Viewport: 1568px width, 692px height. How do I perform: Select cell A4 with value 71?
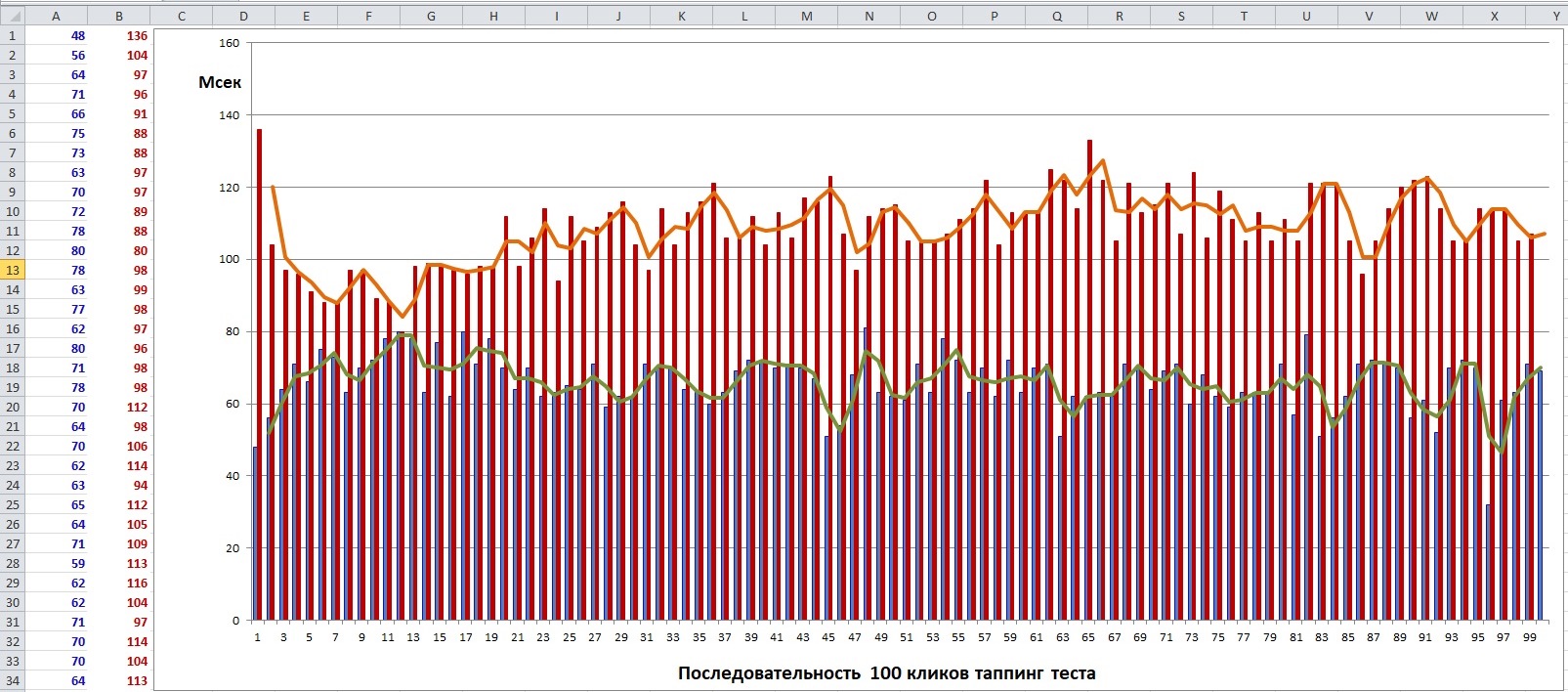pyautogui.click(x=56, y=94)
